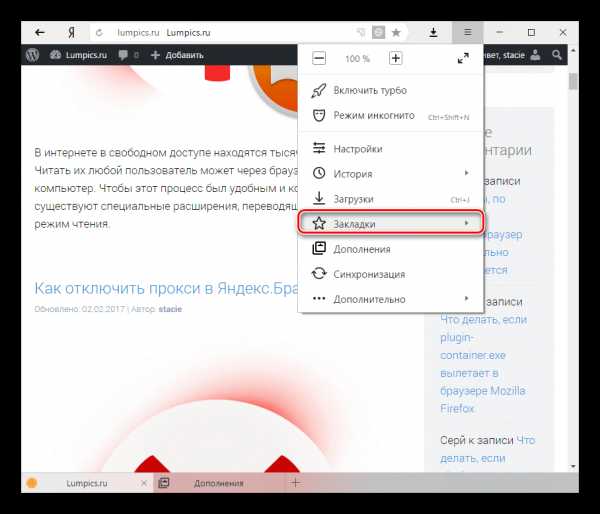Click the Дополнения tab favicon
This screenshot has width=600, height=514.
[x=164, y=483]
